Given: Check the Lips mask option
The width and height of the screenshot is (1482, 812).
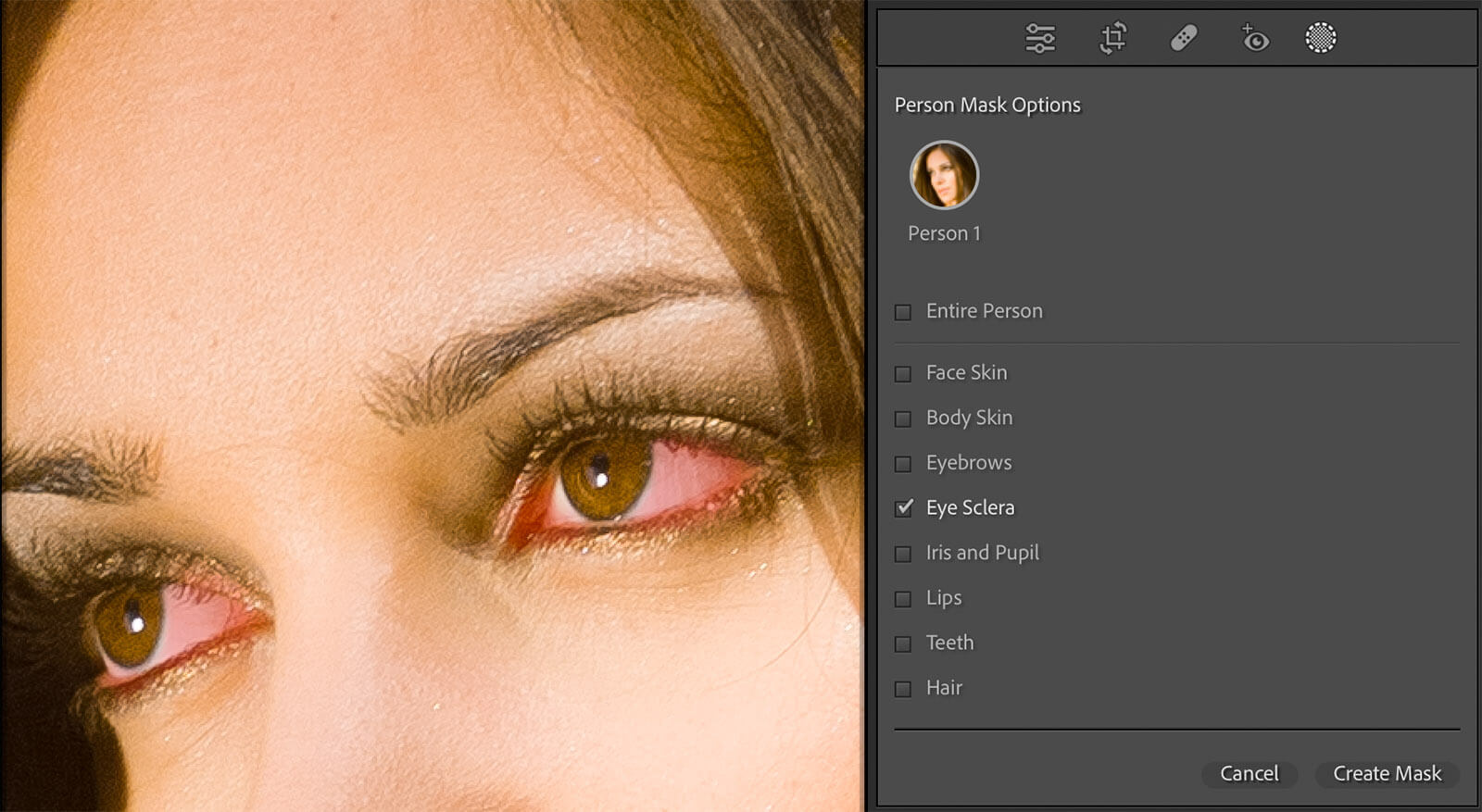Looking at the screenshot, I should (x=903, y=599).
